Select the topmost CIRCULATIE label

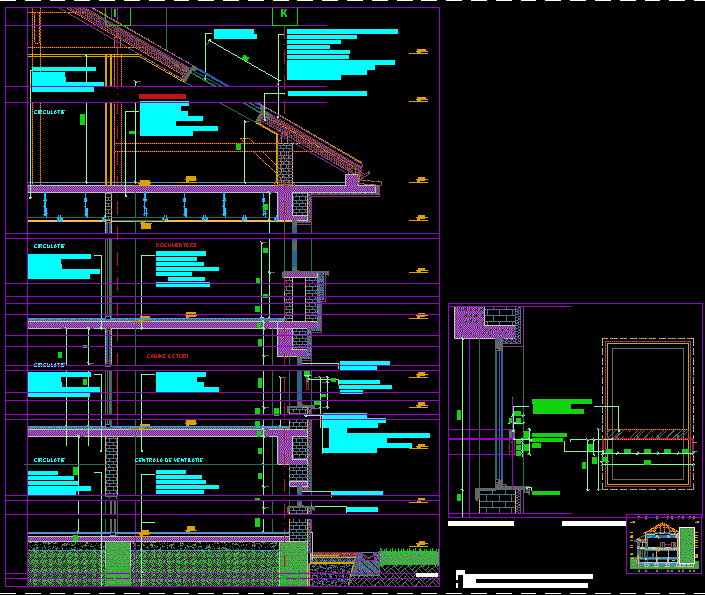pos(50,112)
